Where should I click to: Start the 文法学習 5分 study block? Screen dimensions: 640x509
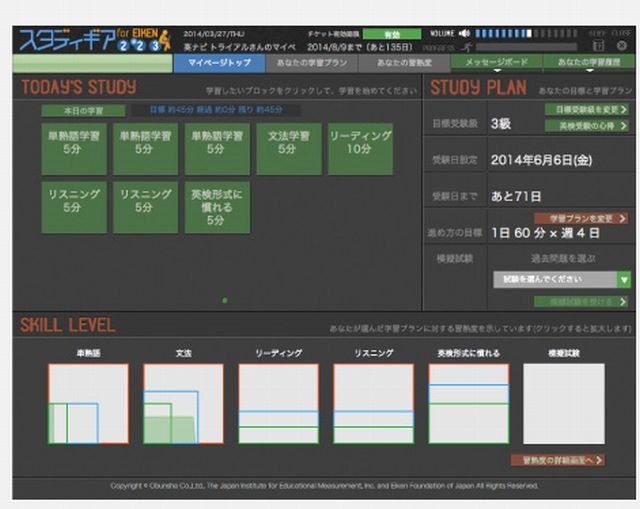tap(288, 149)
